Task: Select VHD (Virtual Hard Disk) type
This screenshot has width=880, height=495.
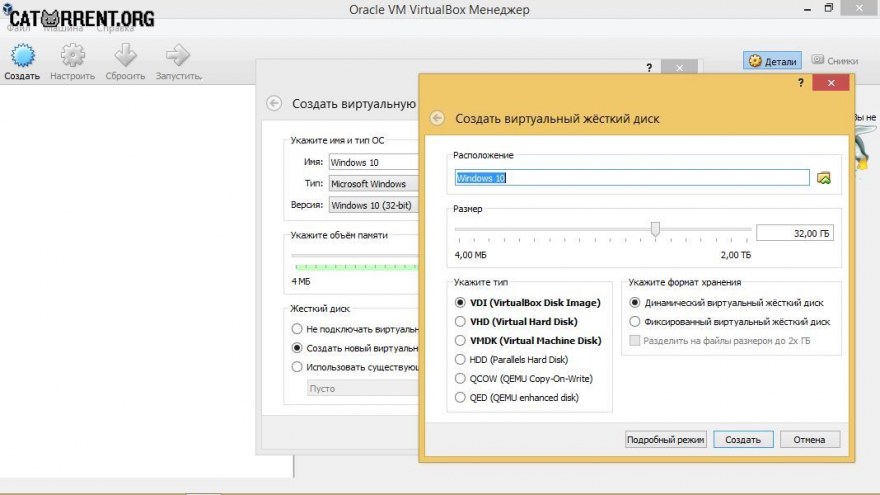Action: [516, 322]
